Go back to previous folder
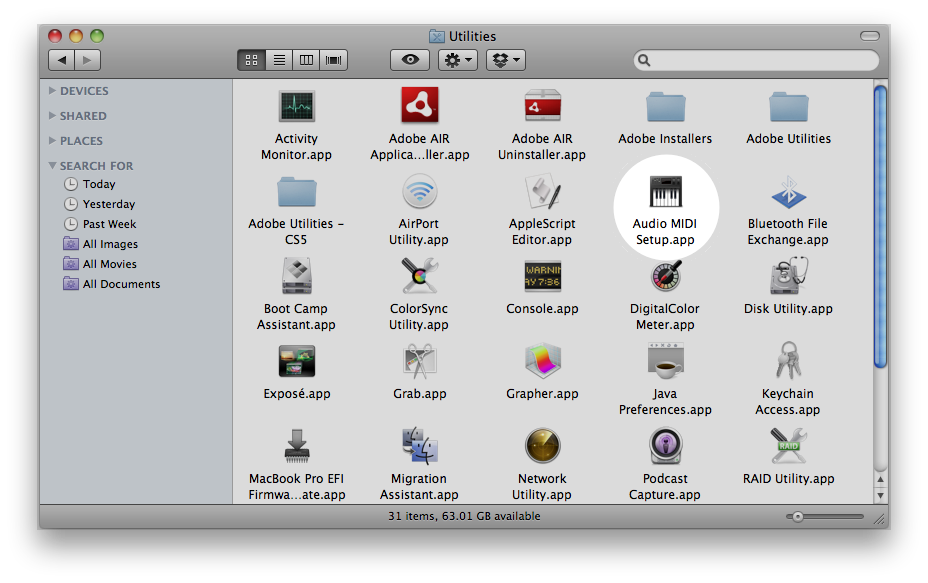This screenshot has width=928, height=583. point(62,60)
